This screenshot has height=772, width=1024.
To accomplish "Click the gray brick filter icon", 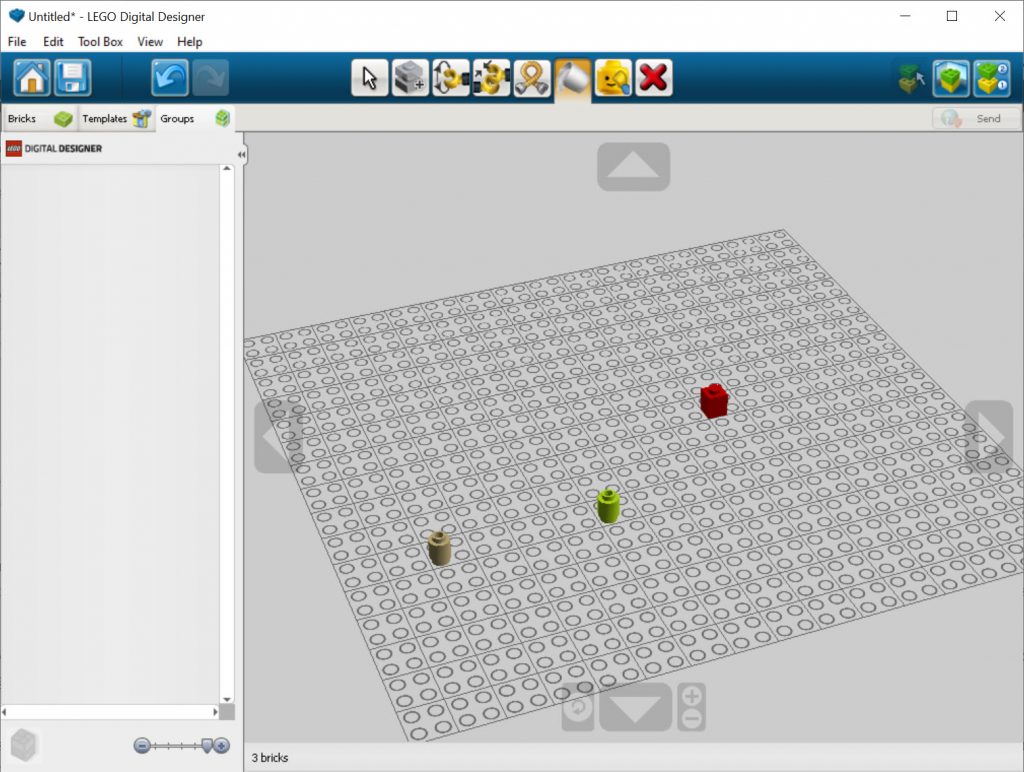I will coord(25,745).
